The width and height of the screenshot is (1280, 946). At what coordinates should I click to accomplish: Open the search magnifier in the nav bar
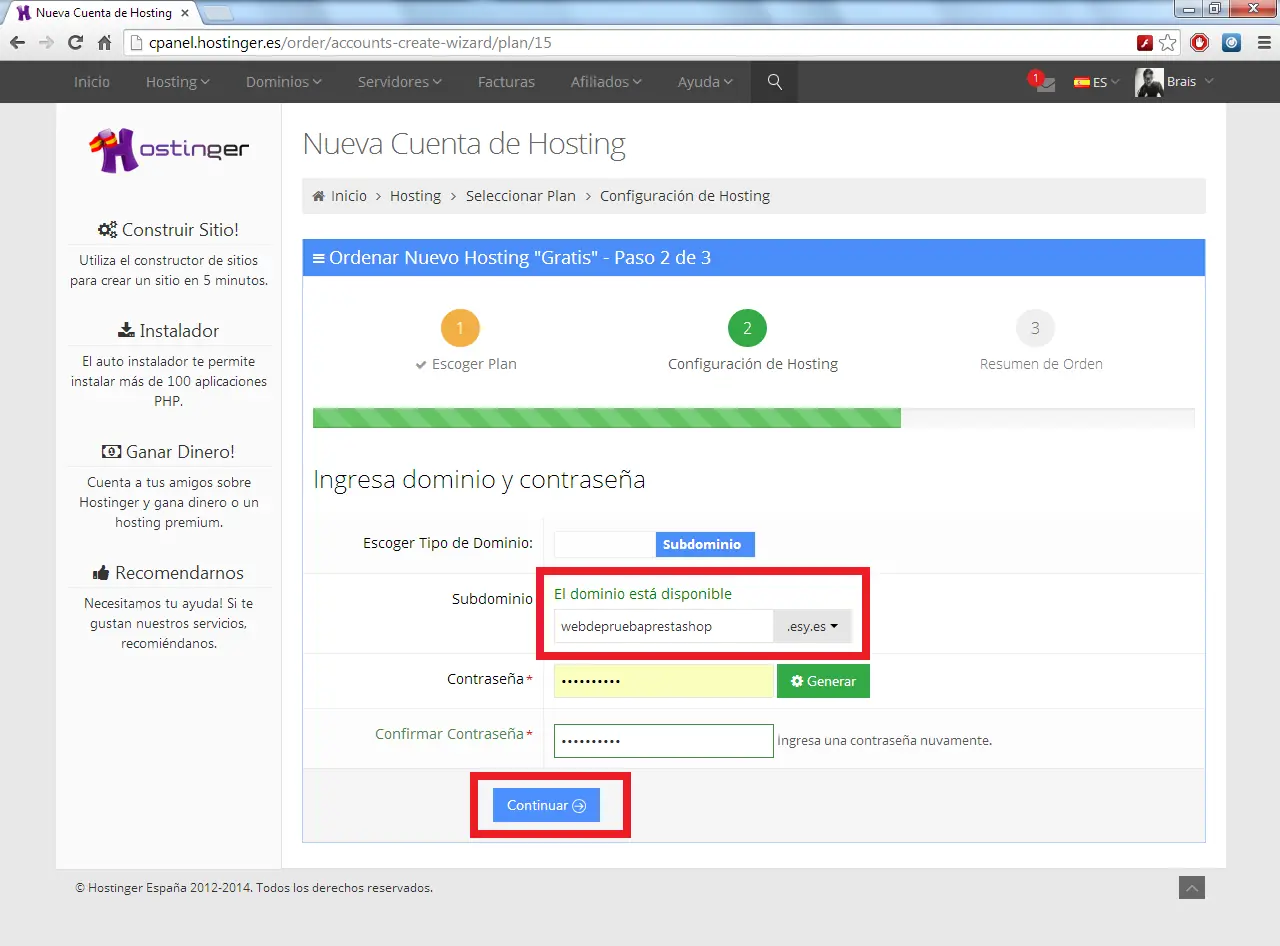[x=774, y=82]
